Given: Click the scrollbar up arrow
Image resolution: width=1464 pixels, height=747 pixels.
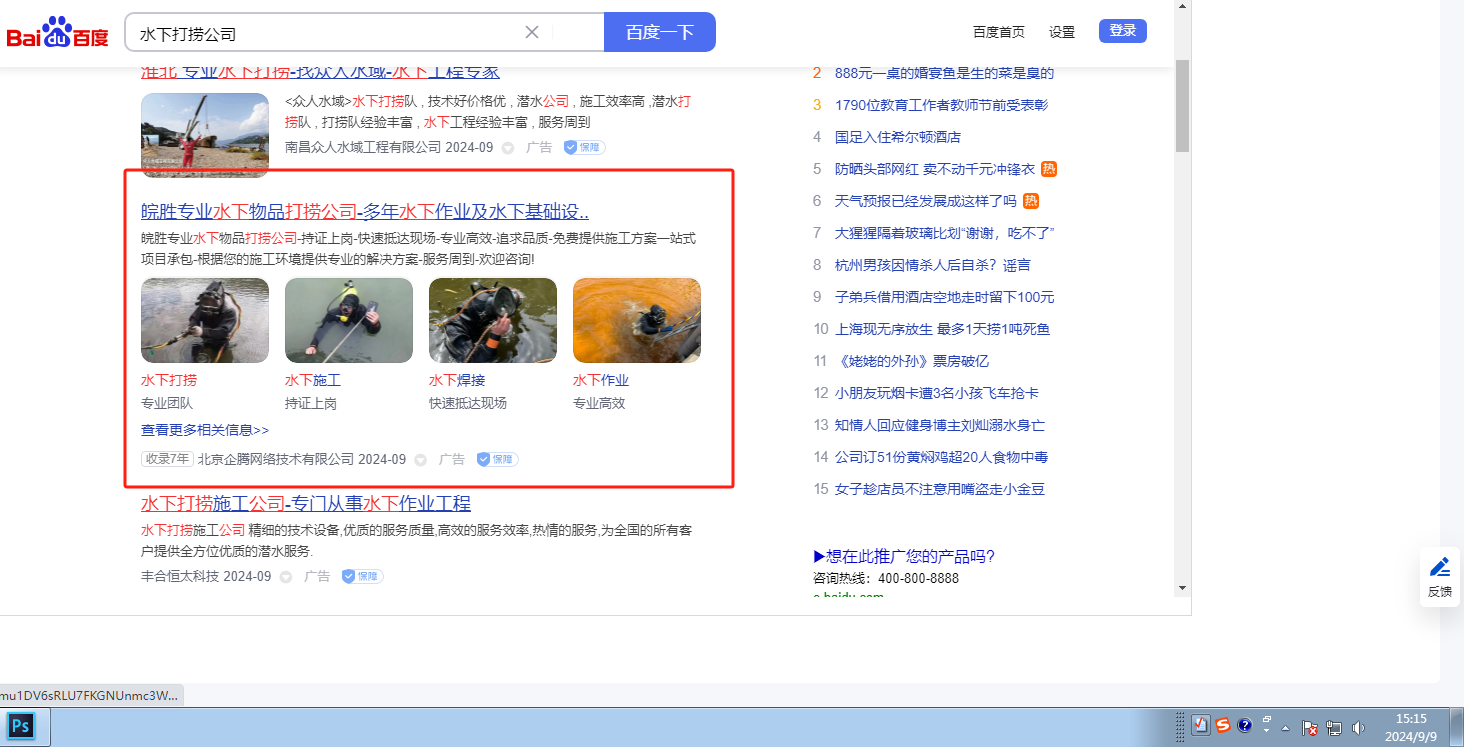Looking at the screenshot, I should (x=1182, y=7).
